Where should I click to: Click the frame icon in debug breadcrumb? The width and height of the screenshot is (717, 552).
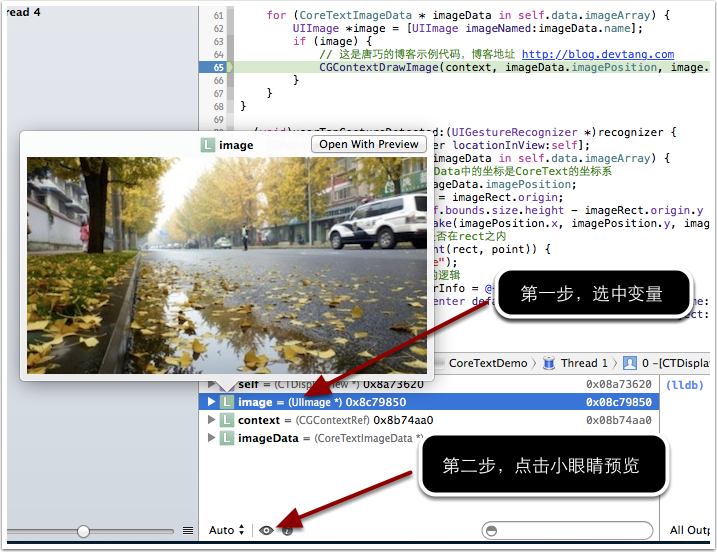coord(630,363)
